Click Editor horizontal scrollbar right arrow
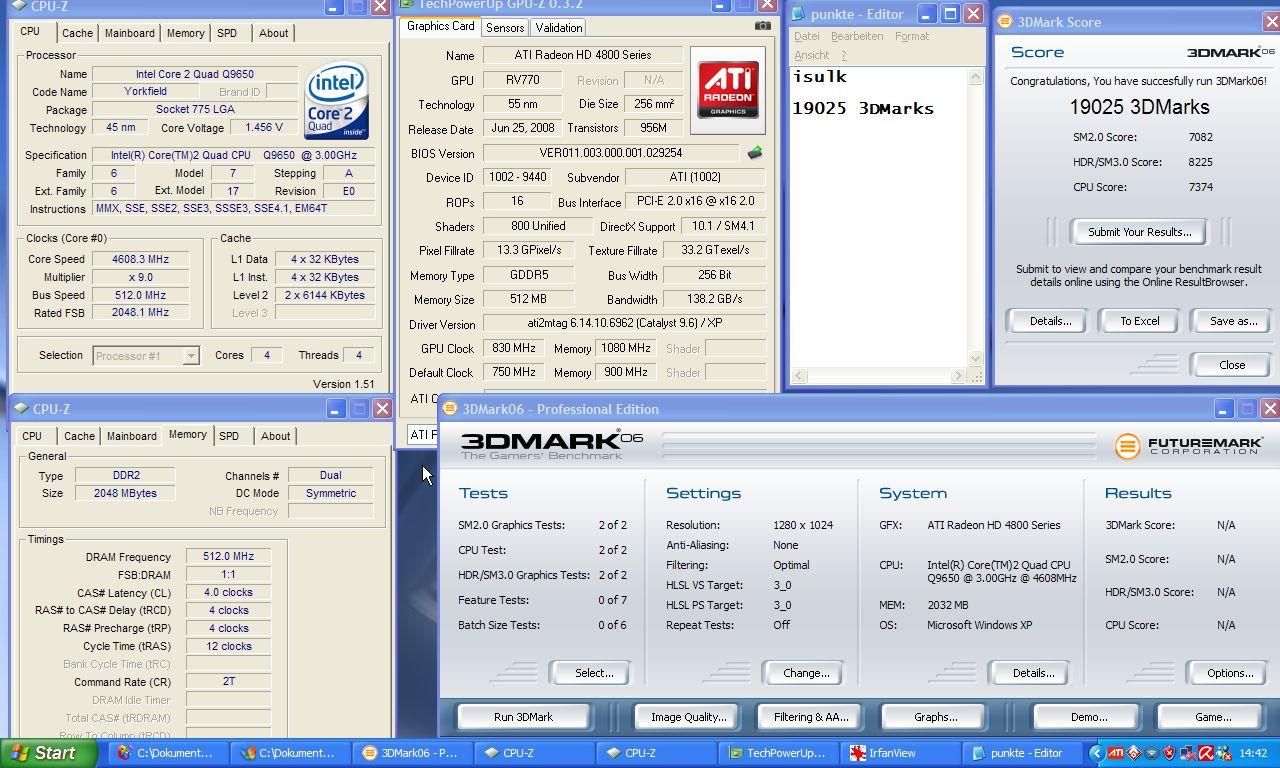 tap(958, 376)
